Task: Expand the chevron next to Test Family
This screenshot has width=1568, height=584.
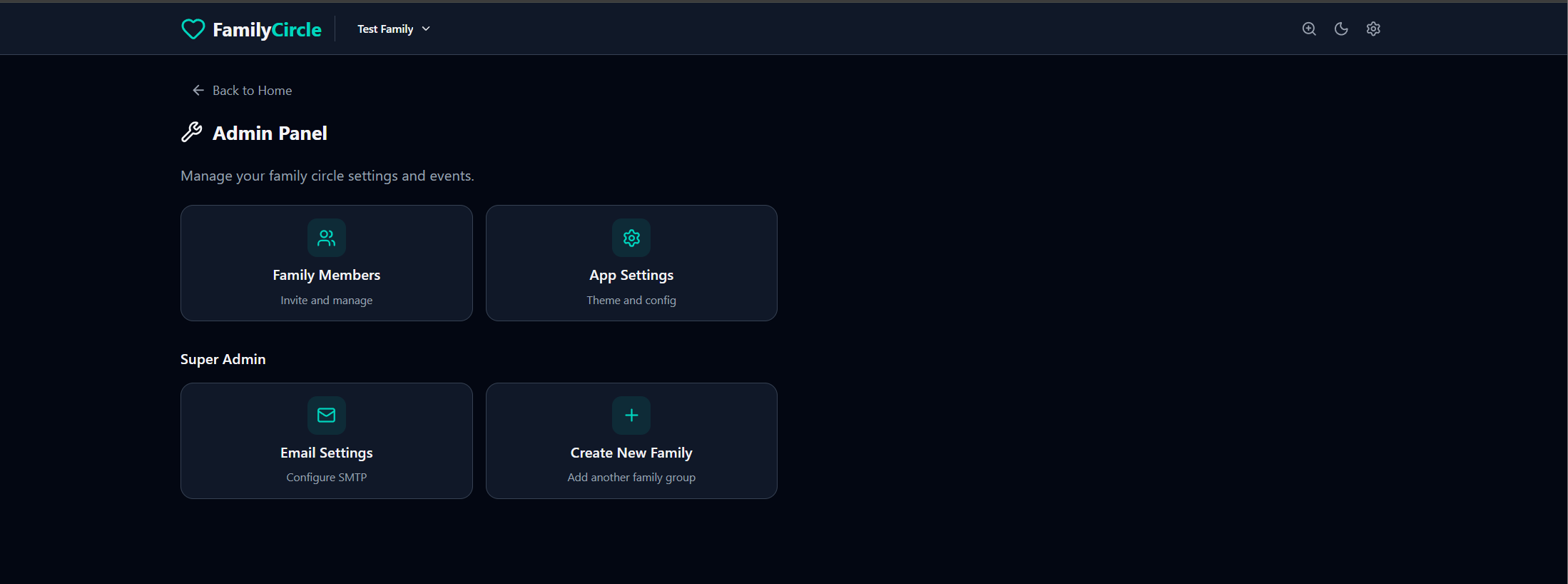Action: [427, 29]
